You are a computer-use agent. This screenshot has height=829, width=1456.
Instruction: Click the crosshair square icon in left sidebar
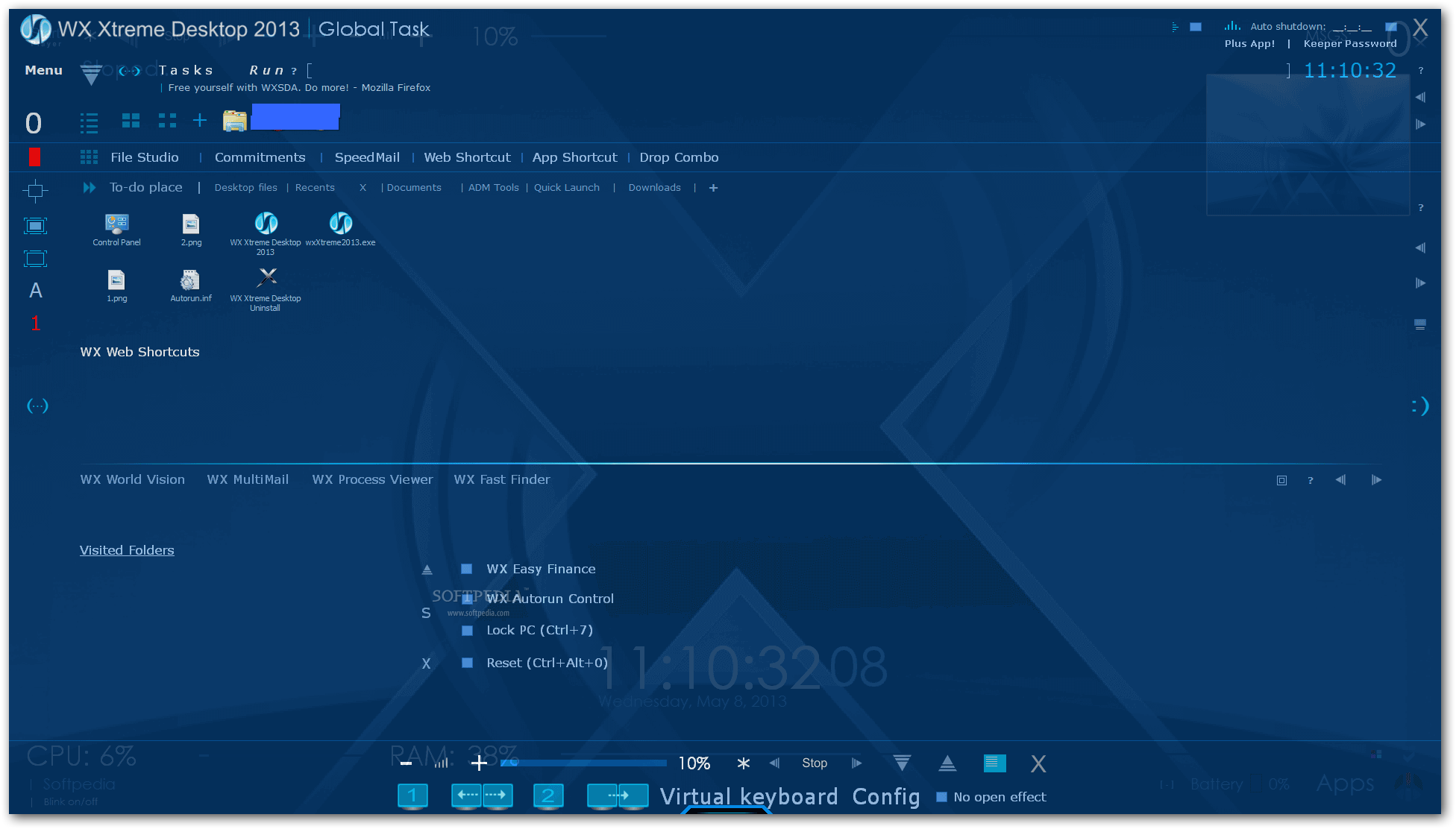point(35,191)
